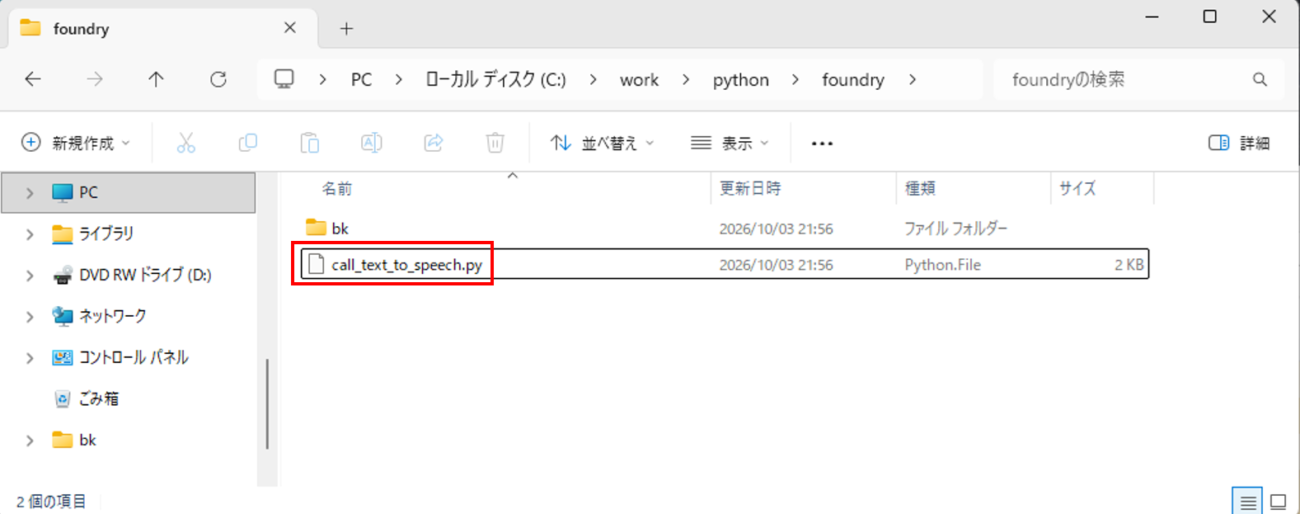Click foundry in the address breadcrumb
1300x514 pixels.
pos(853,80)
